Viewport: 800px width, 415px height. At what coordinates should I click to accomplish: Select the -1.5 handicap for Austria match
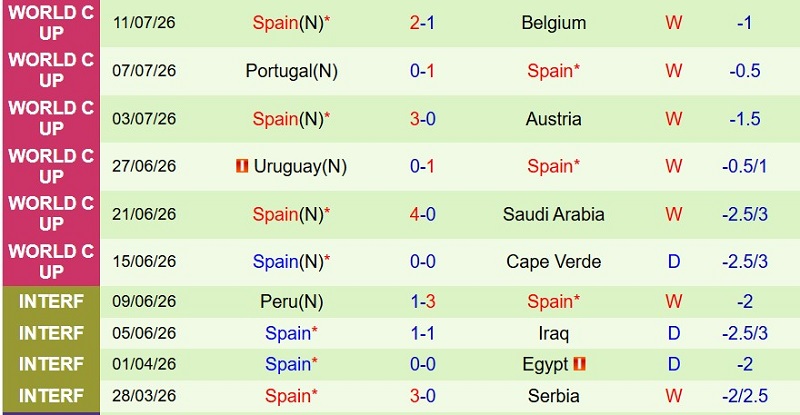pos(744,119)
